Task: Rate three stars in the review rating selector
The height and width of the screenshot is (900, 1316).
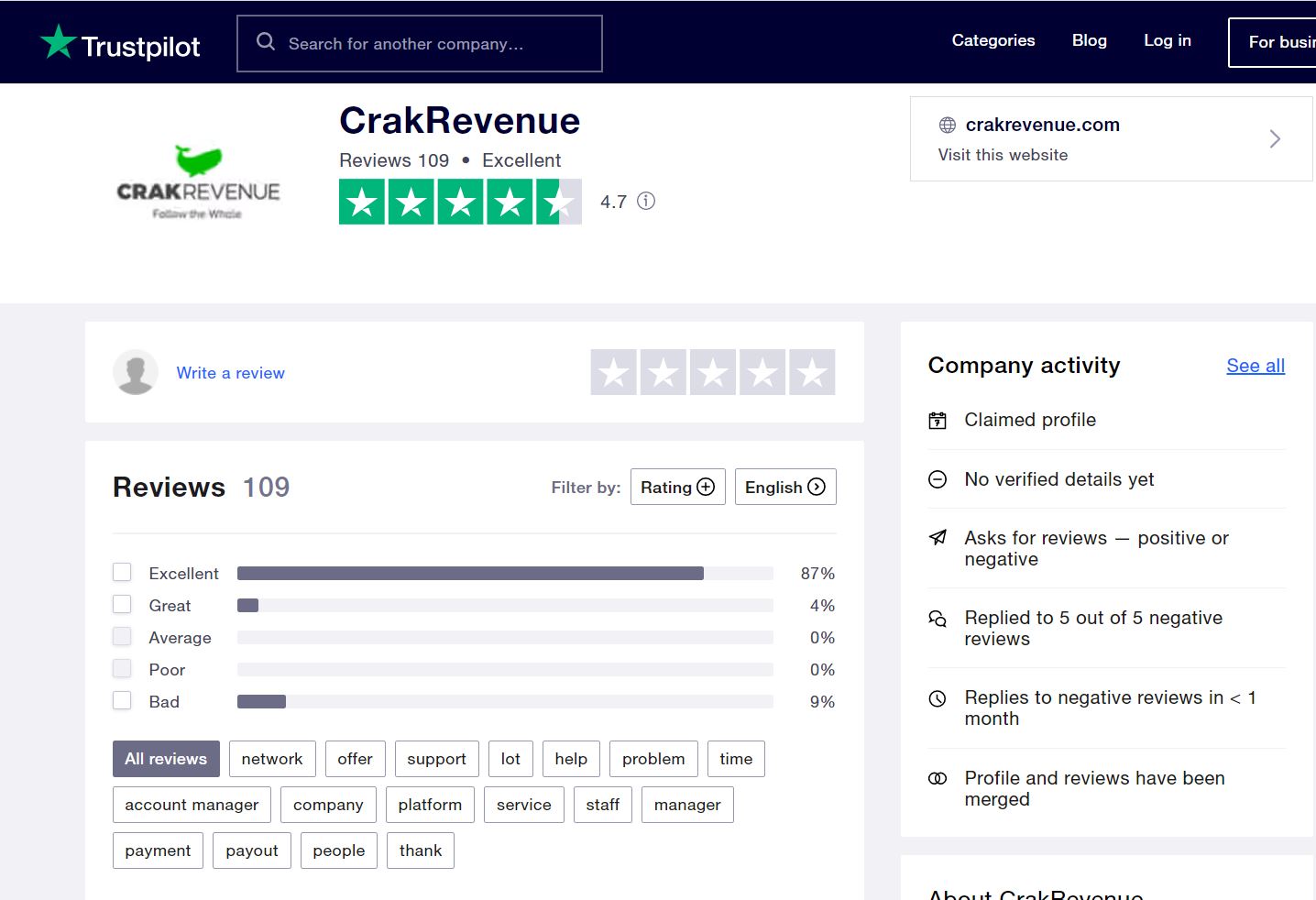Action: 713,372
